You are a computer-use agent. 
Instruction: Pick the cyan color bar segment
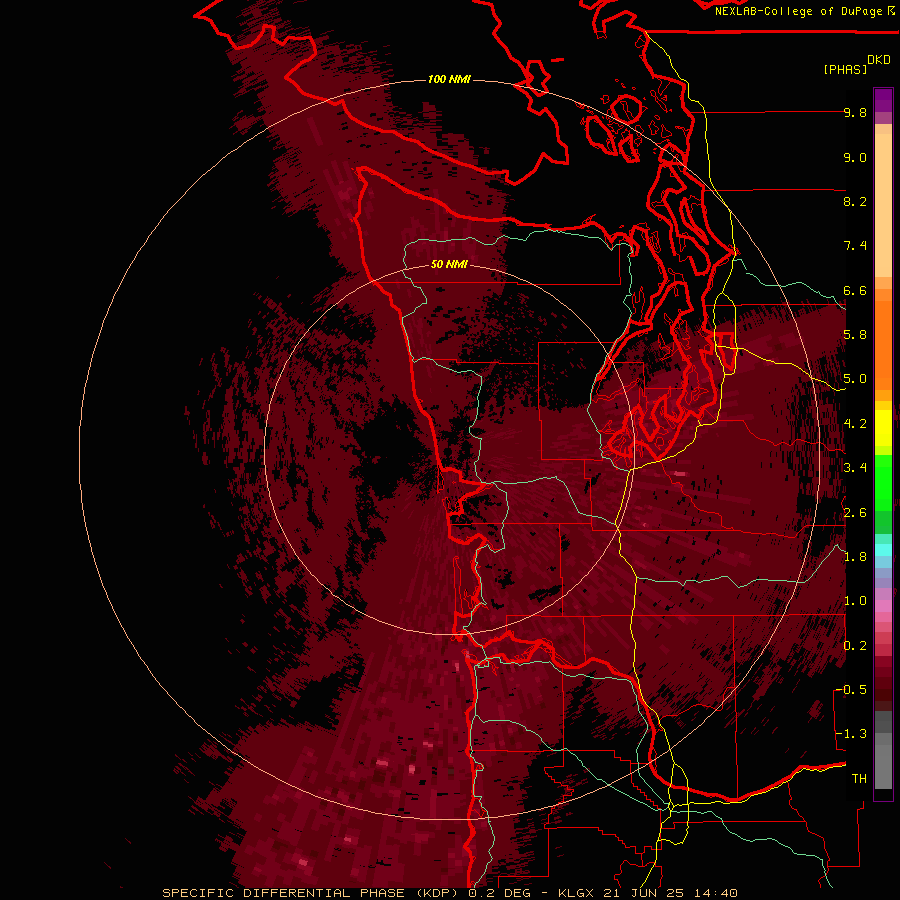[x=883, y=550]
